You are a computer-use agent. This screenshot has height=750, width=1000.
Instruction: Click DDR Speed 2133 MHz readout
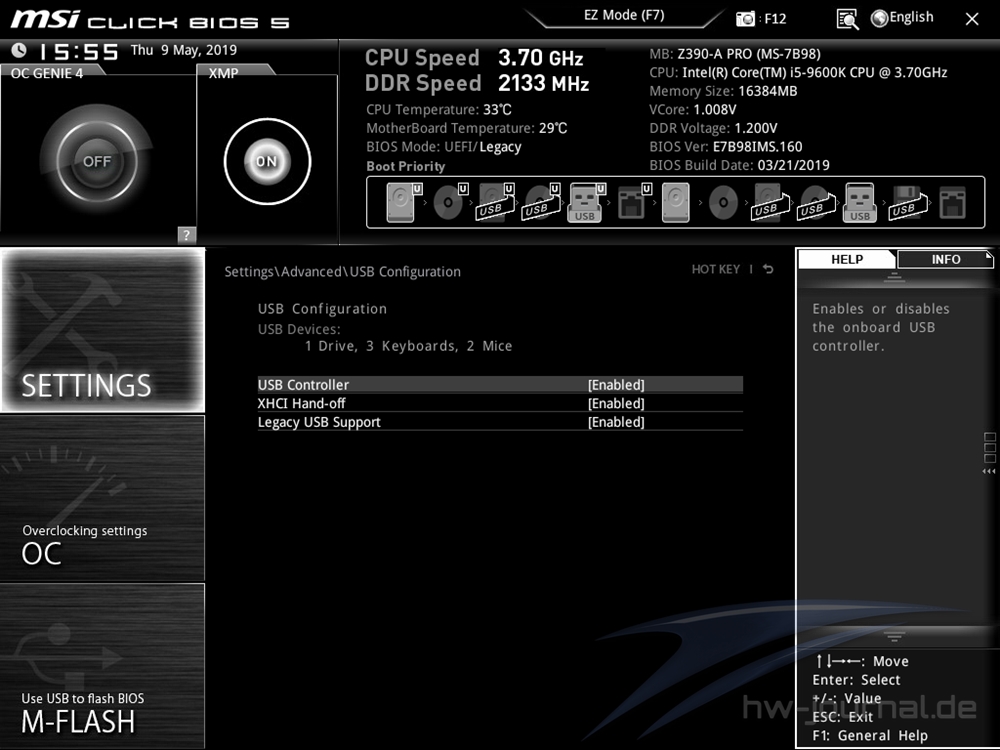[x=477, y=84]
